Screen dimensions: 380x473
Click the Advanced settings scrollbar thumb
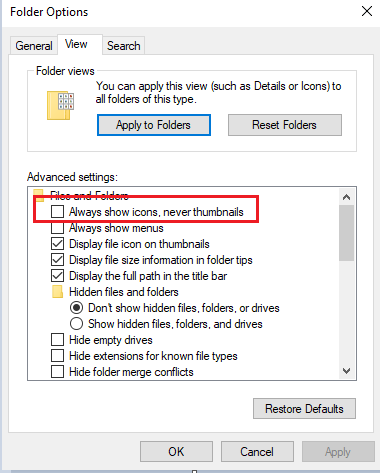click(x=347, y=233)
